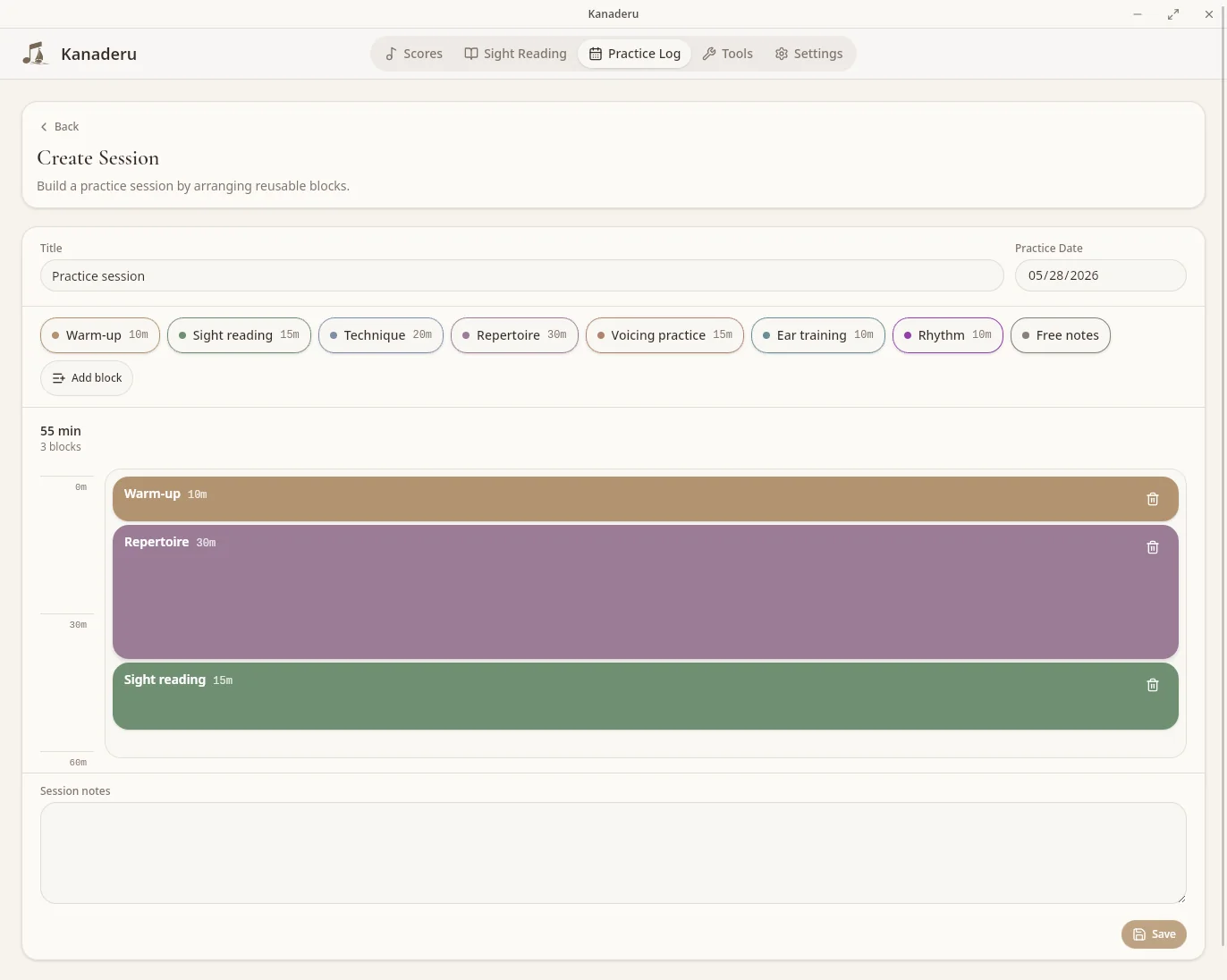Maximize the Kanaderu window
The width and height of the screenshot is (1227, 980).
tap(1173, 14)
